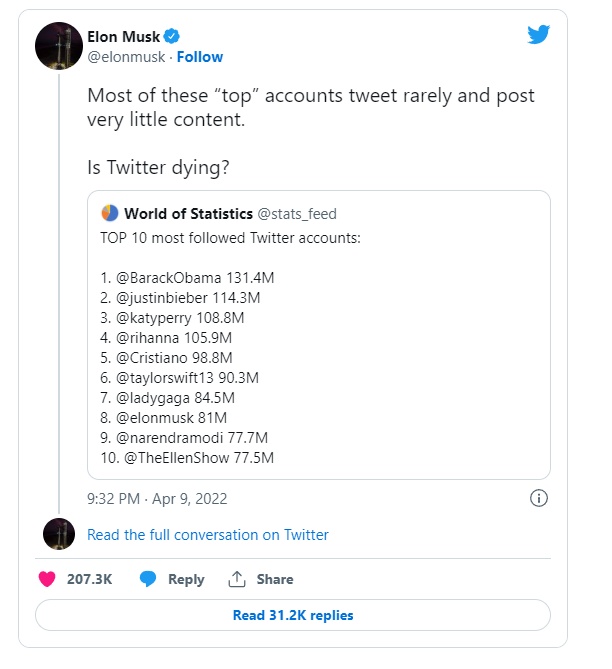The height and width of the screenshot is (669, 612).
Task: Click the World of Statistics account name
Action: (188, 213)
